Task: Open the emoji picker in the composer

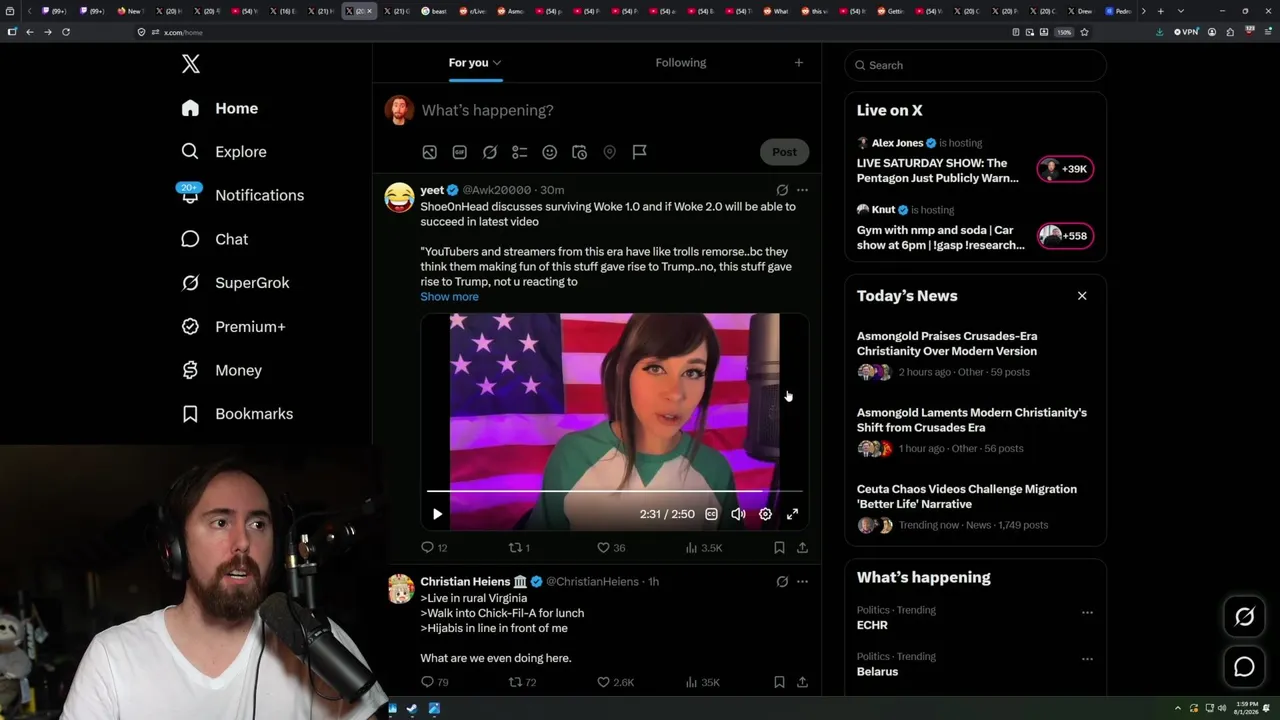Action: pos(549,152)
